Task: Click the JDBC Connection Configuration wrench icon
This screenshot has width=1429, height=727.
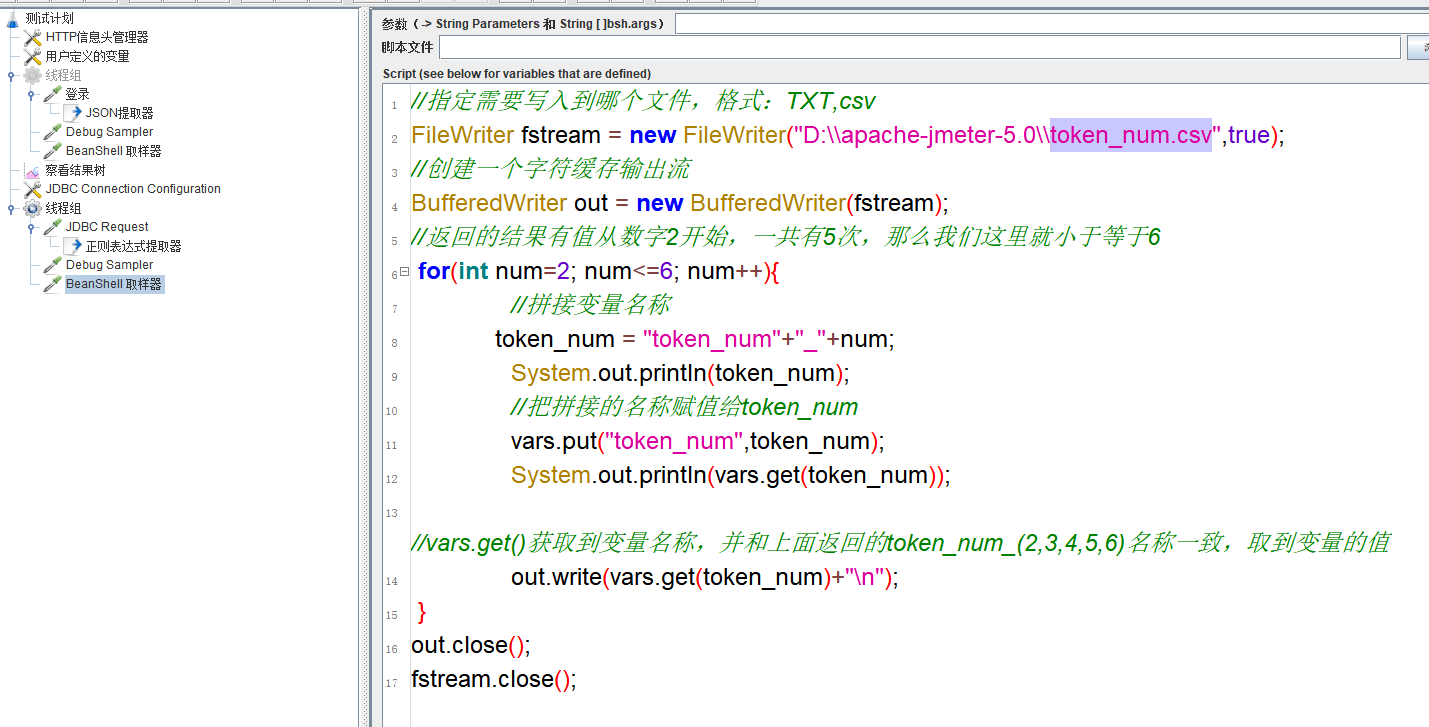Action: [33, 189]
